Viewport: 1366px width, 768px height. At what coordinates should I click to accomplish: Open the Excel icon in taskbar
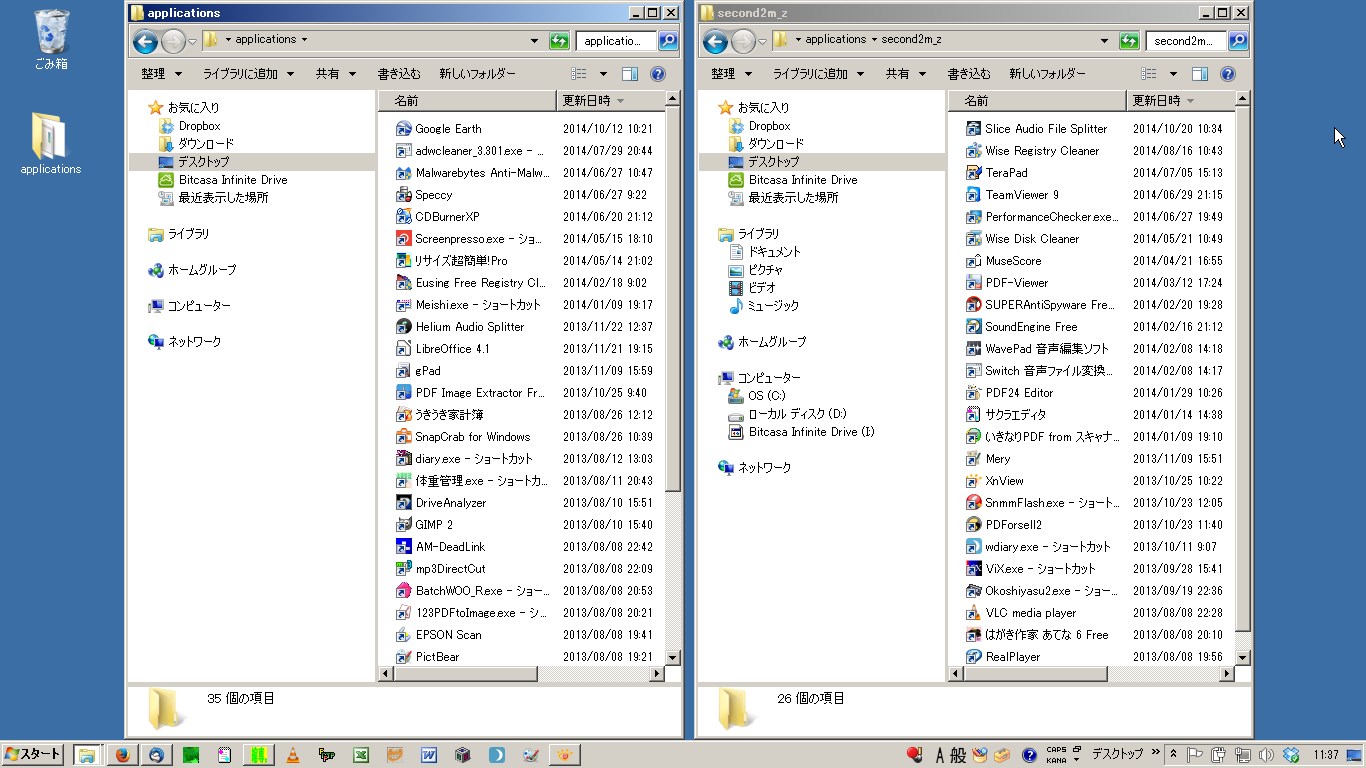[361, 755]
